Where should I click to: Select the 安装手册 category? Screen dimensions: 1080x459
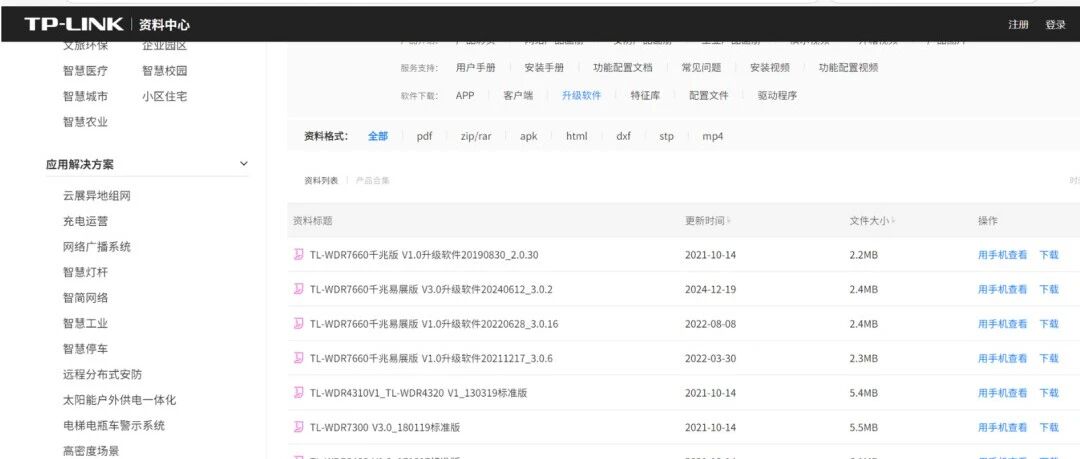pos(544,68)
